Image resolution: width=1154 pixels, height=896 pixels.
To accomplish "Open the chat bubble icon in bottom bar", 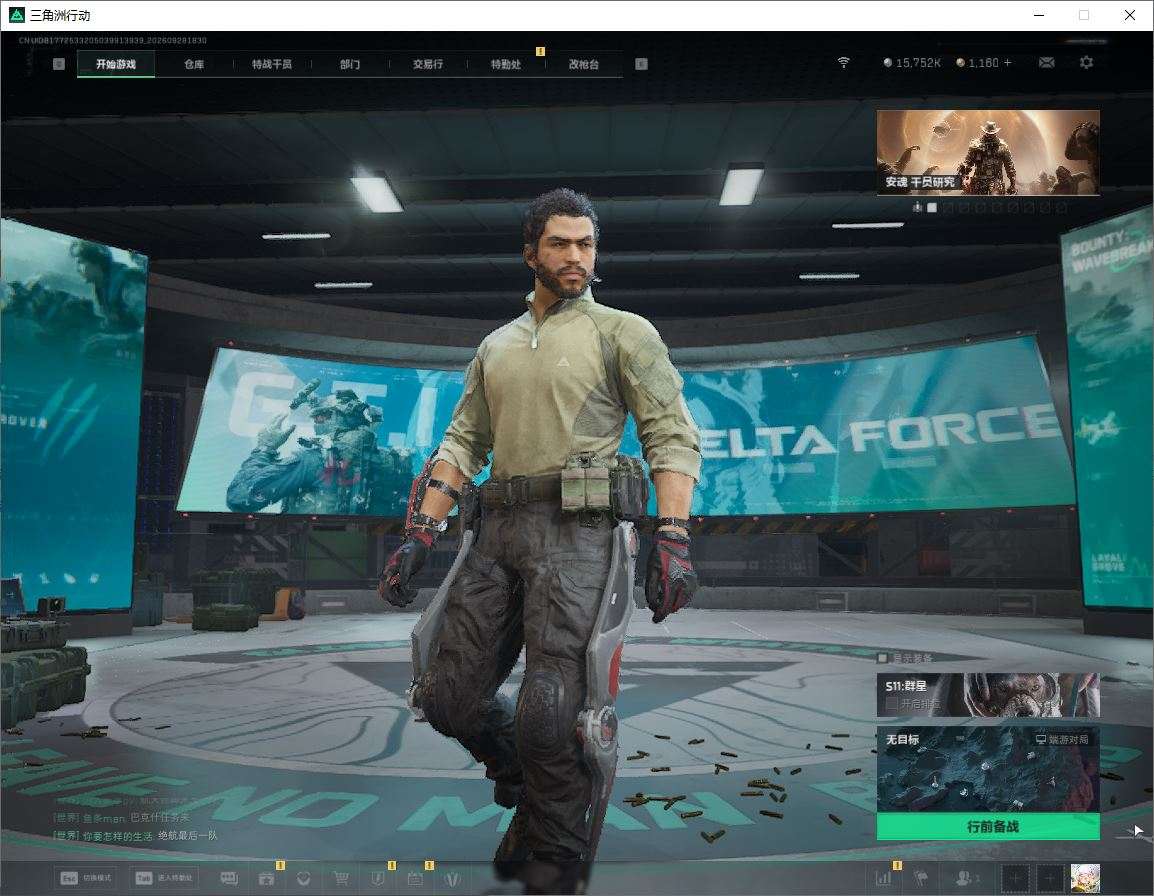I will click(229, 878).
